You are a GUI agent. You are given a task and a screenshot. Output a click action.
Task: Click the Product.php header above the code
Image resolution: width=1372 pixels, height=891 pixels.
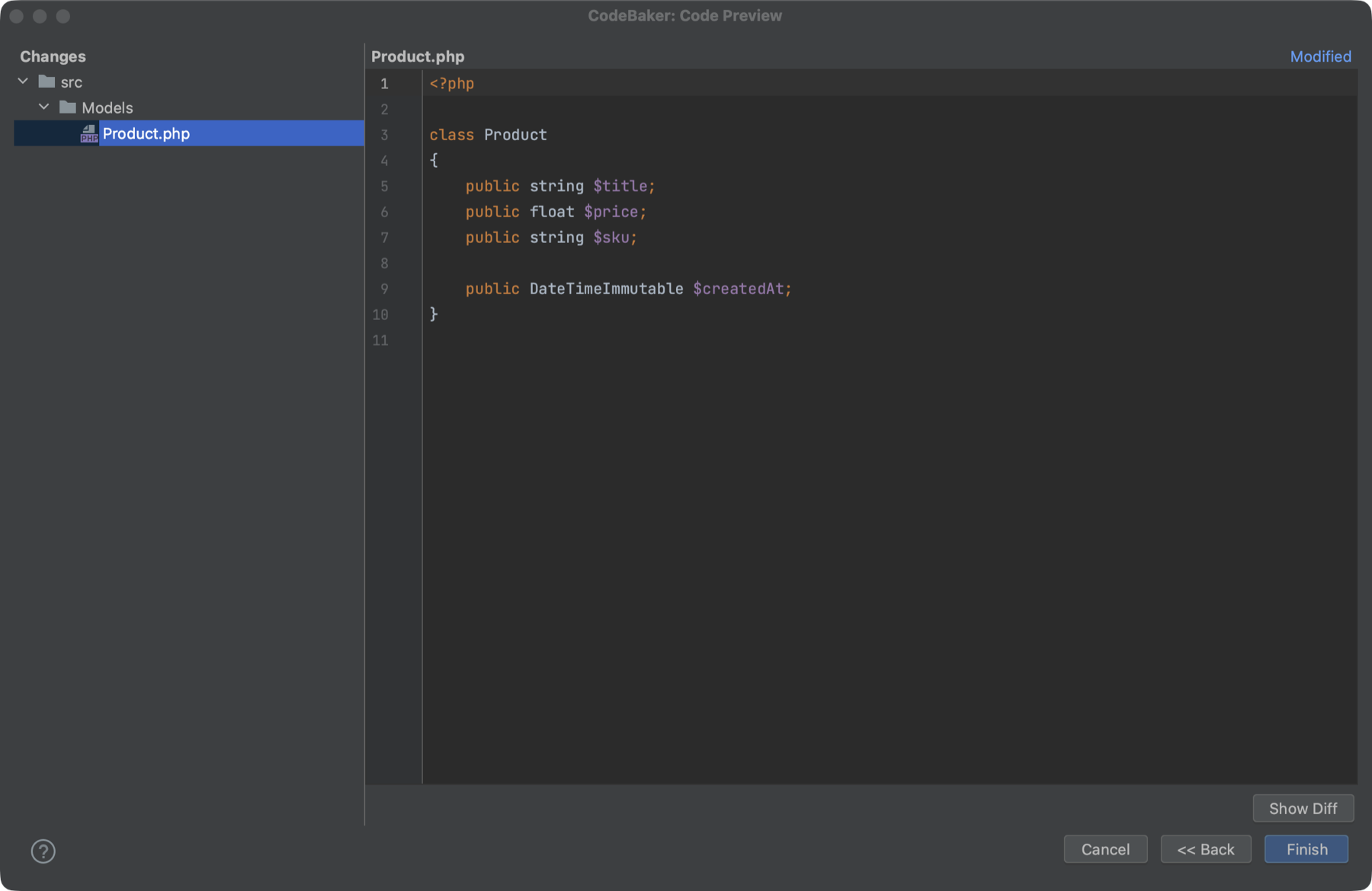(418, 56)
